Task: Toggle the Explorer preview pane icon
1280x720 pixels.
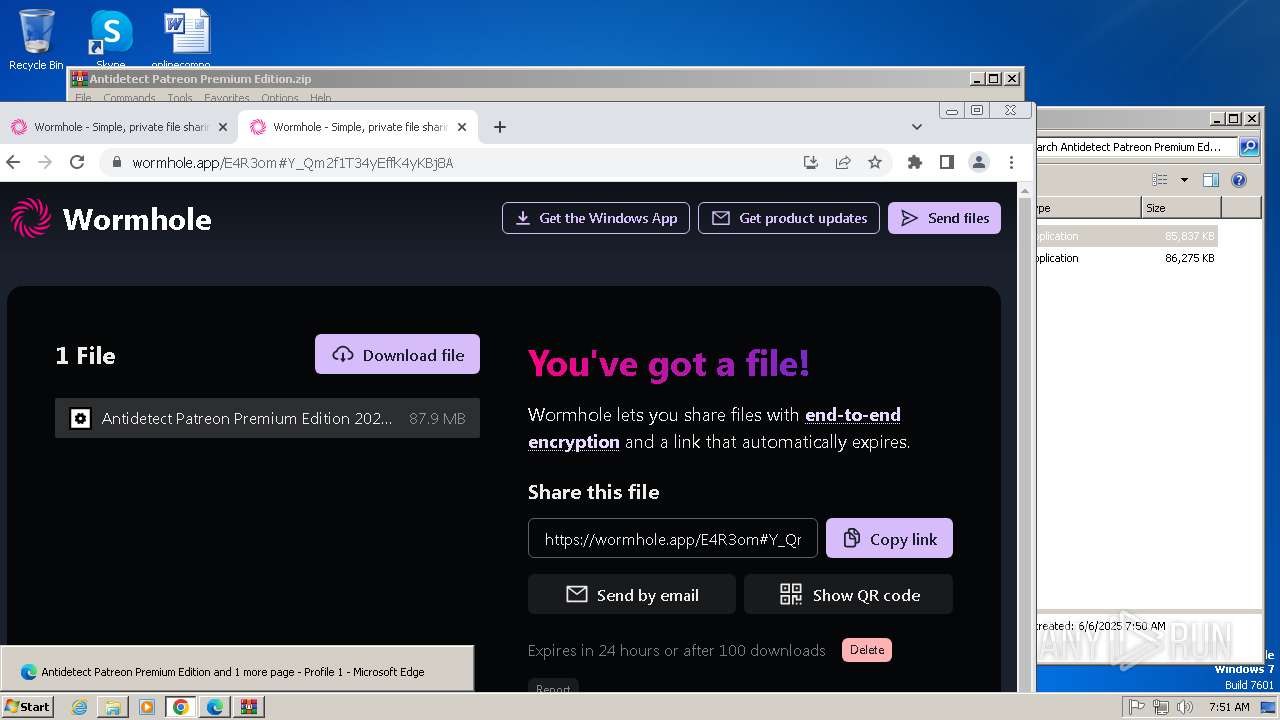Action: [1211, 180]
